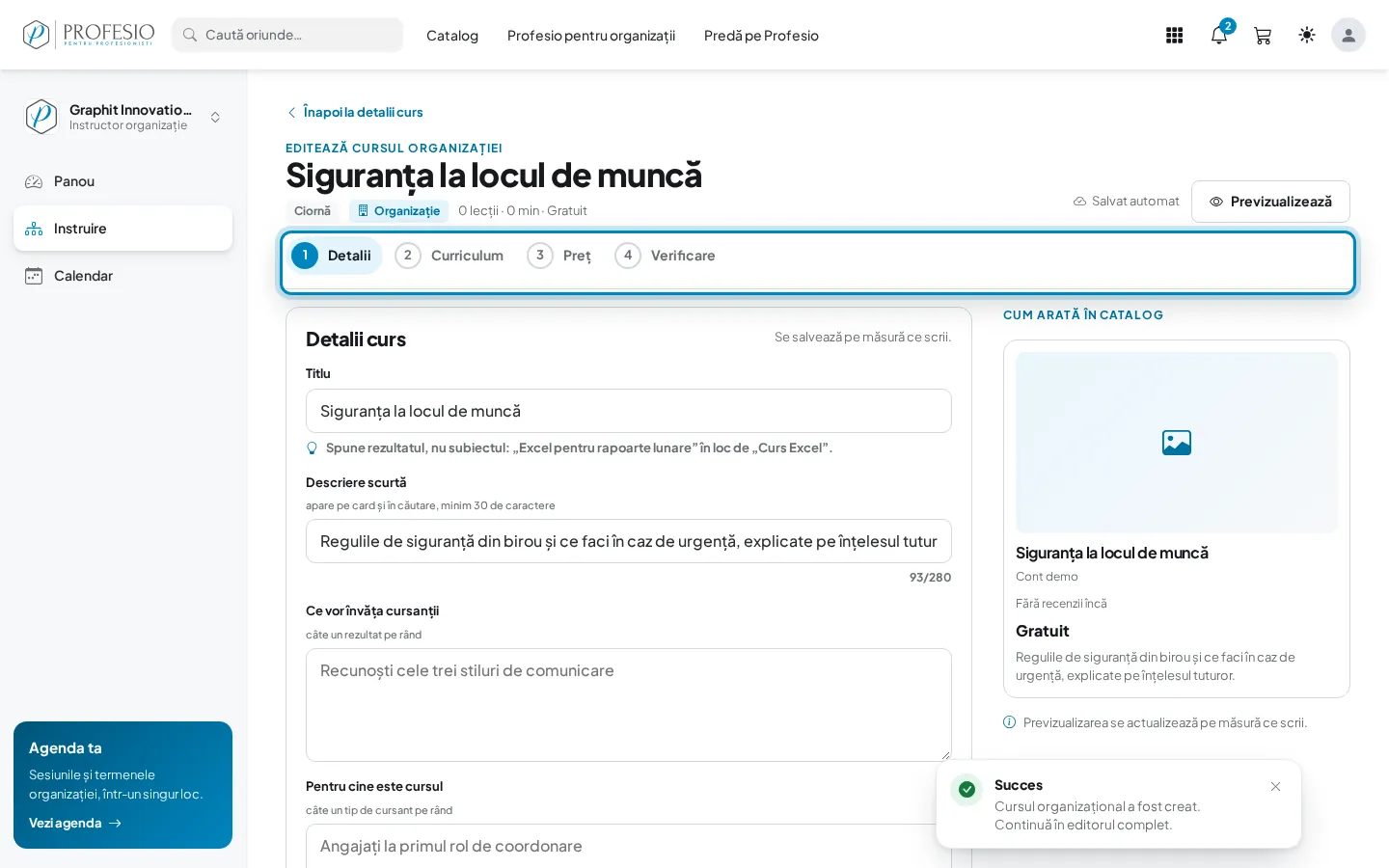Click the Organizație badge
1389x868 pixels.
pos(398,211)
